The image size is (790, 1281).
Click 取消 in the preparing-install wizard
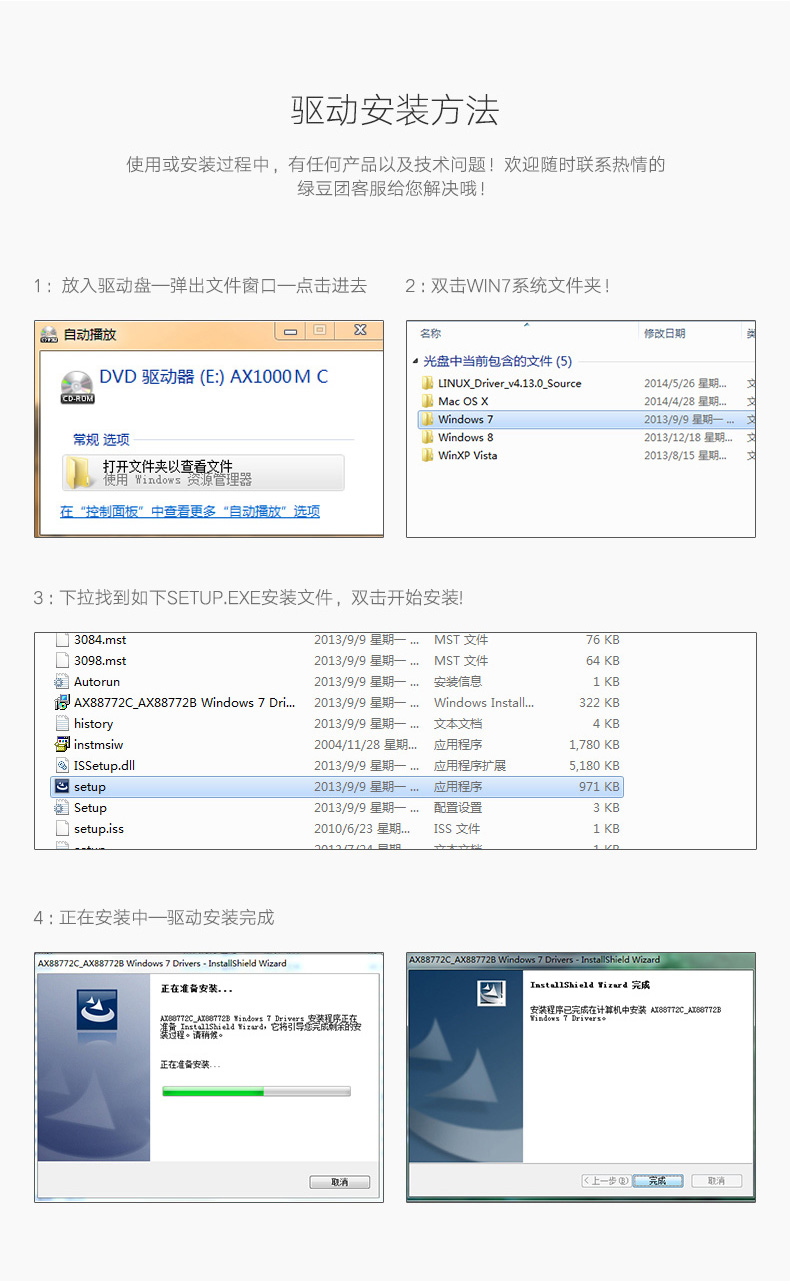point(339,1182)
